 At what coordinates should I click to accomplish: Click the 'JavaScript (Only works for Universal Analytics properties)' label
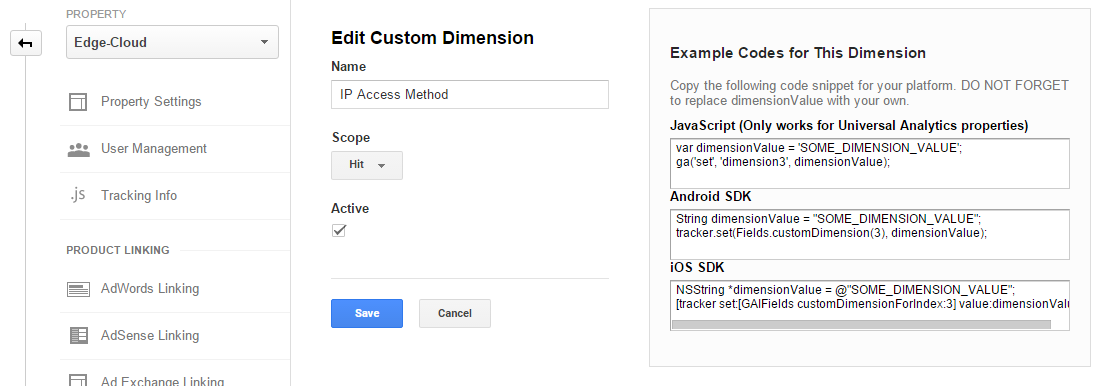point(849,126)
